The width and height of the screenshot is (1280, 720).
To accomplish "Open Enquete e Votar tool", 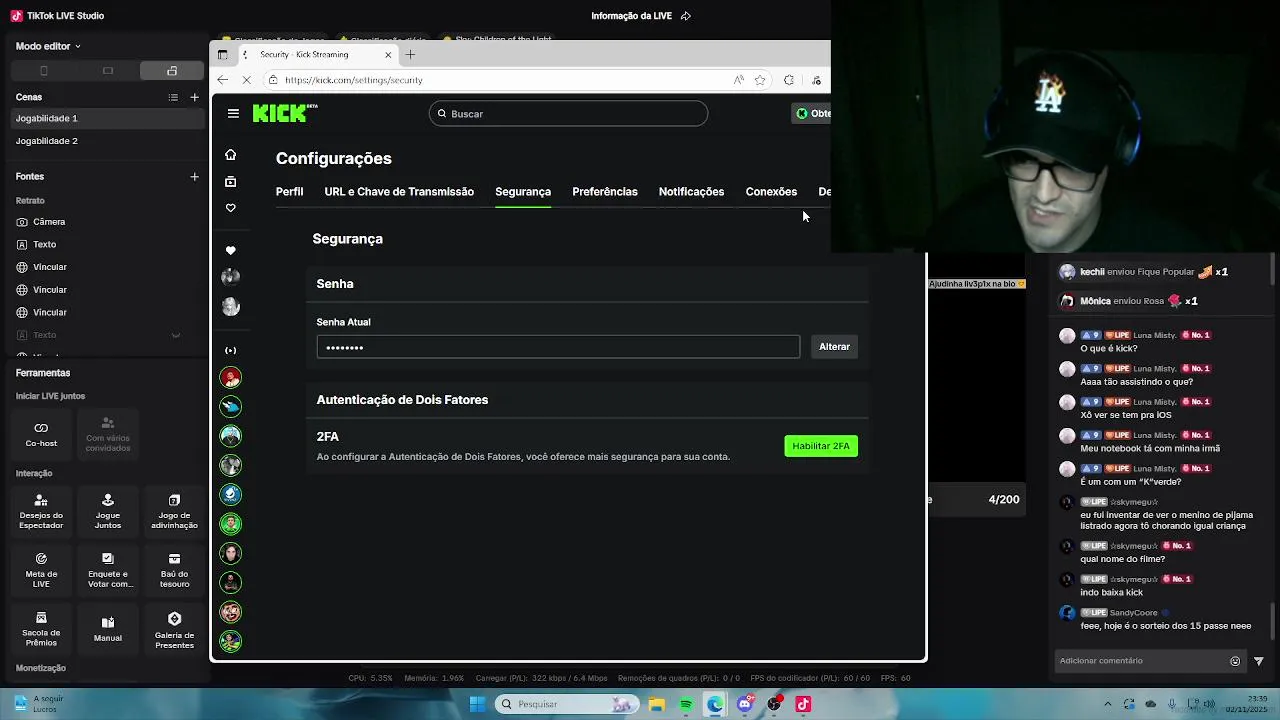I will [x=108, y=569].
